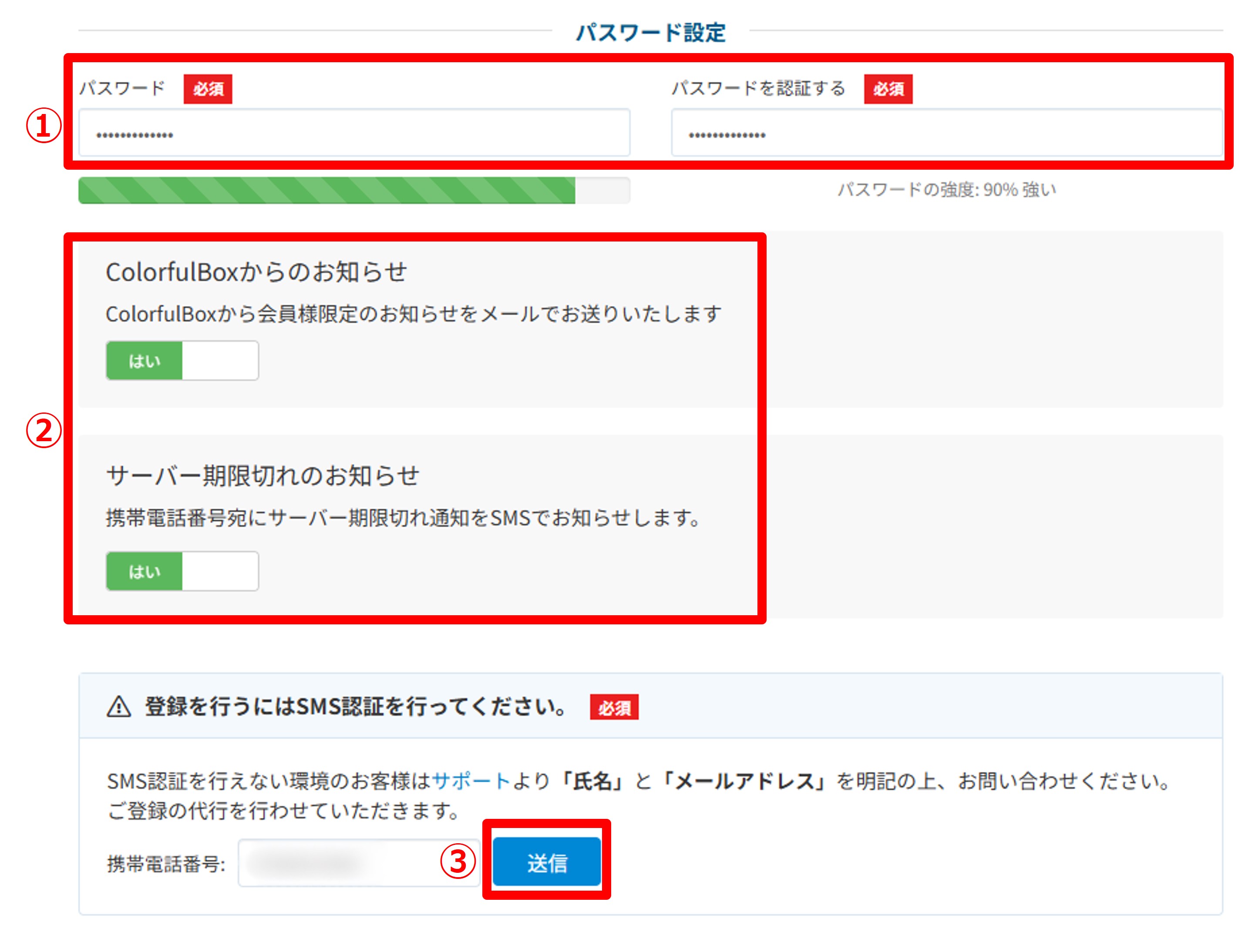Click the パスワードの強度: 90% 強い text

tap(946, 189)
